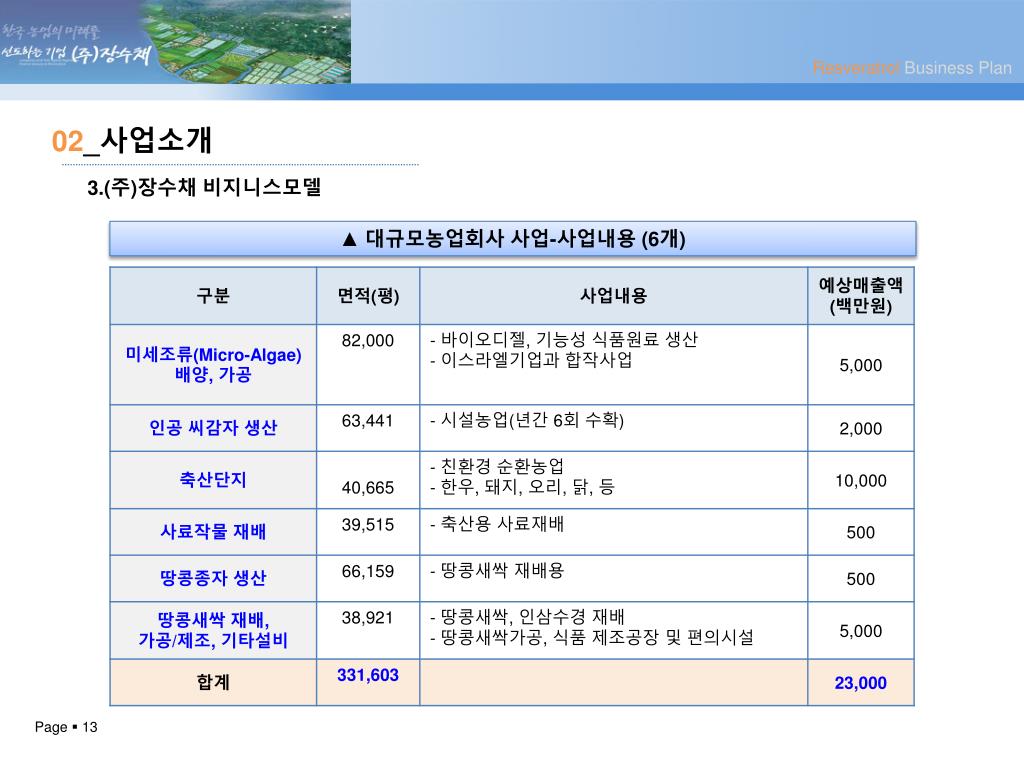Click the total revenue 23,000
This screenshot has height=768, width=1024.
click(x=860, y=683)
